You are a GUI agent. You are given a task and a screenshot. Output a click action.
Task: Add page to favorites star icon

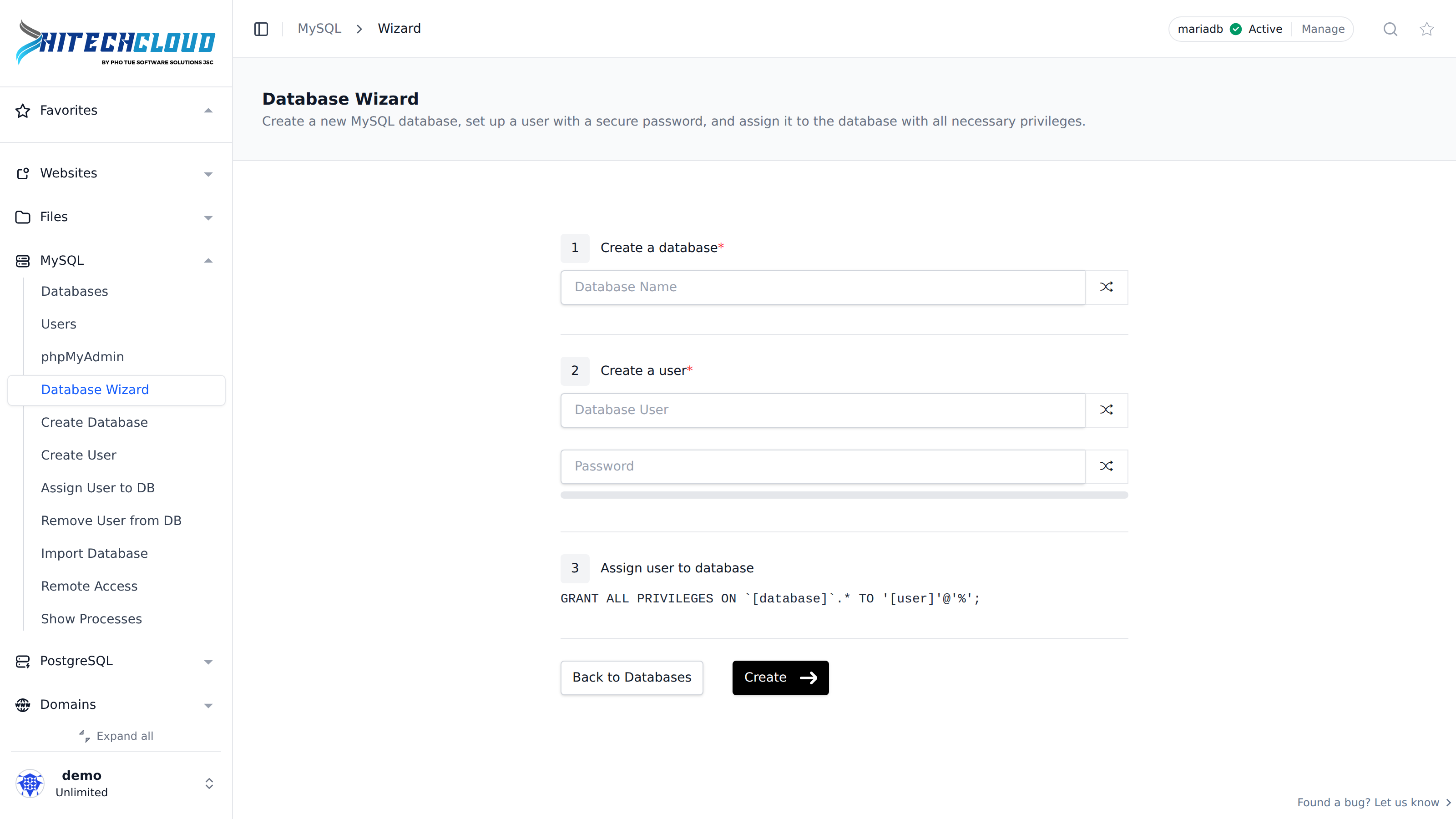tap(1426, 29)
